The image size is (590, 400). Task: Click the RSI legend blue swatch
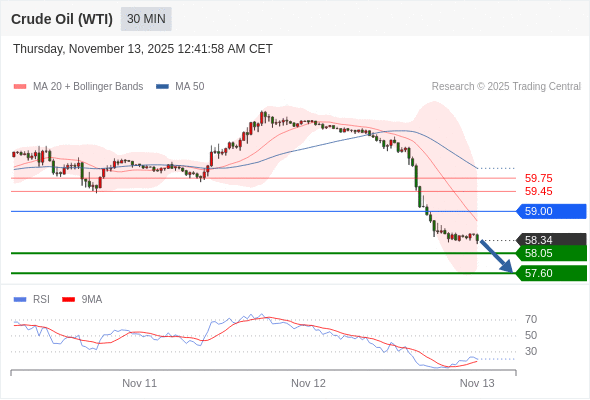20,300
